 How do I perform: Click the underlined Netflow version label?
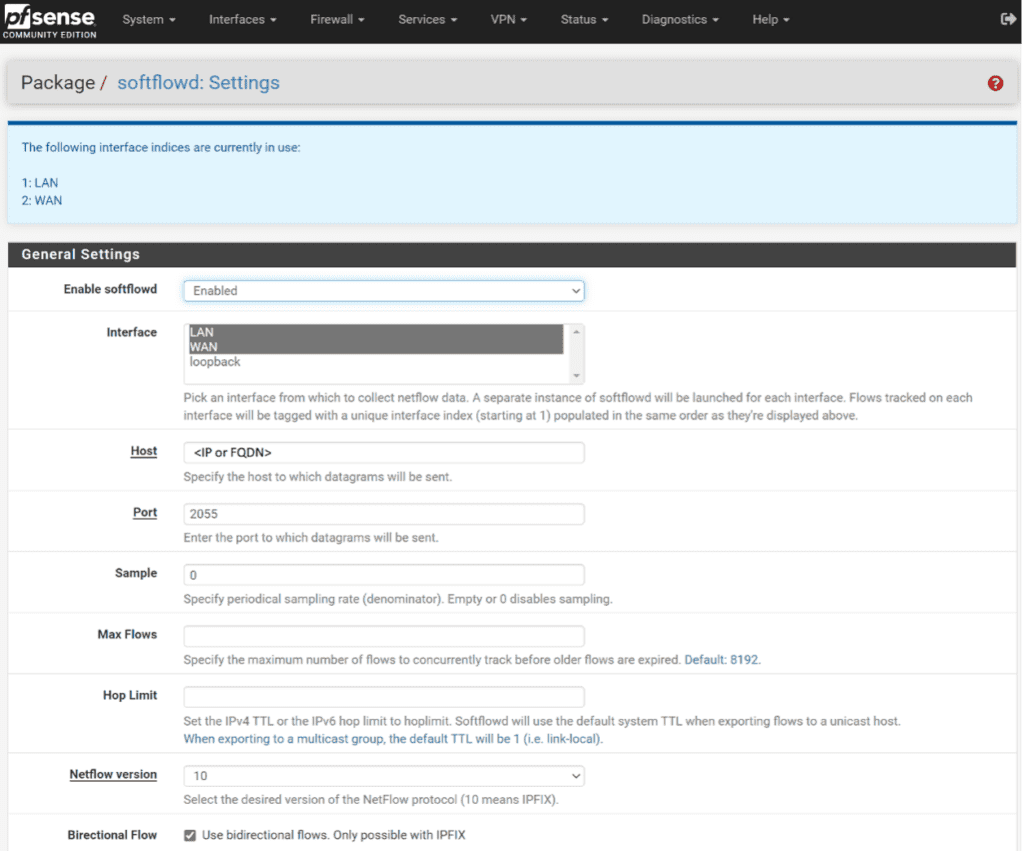click(x=114, y=774)
